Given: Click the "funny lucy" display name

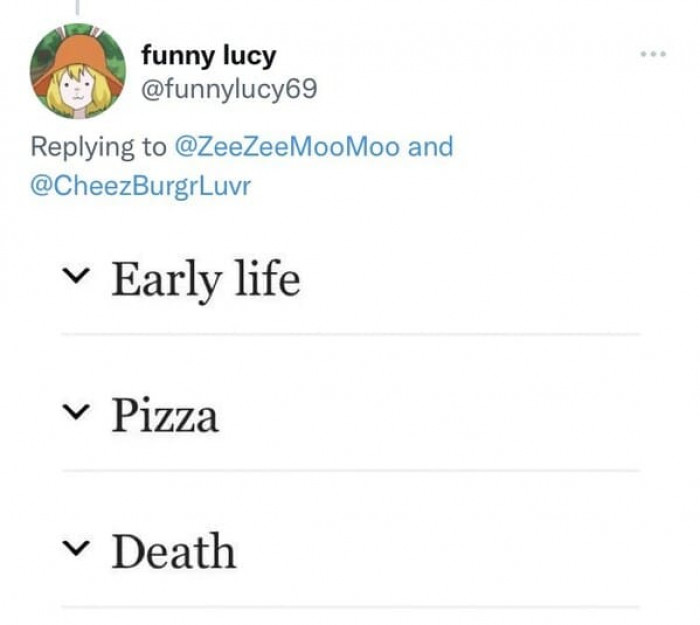Looking at the screenshot, I should tap(207, 54).
